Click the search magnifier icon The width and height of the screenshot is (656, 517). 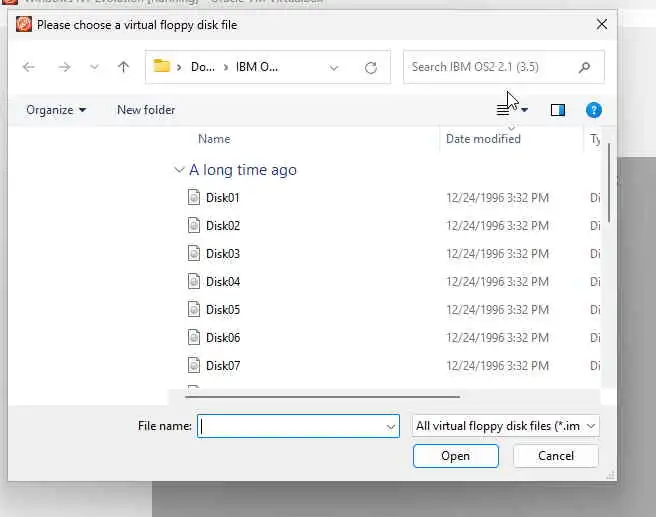coord(584,67)
